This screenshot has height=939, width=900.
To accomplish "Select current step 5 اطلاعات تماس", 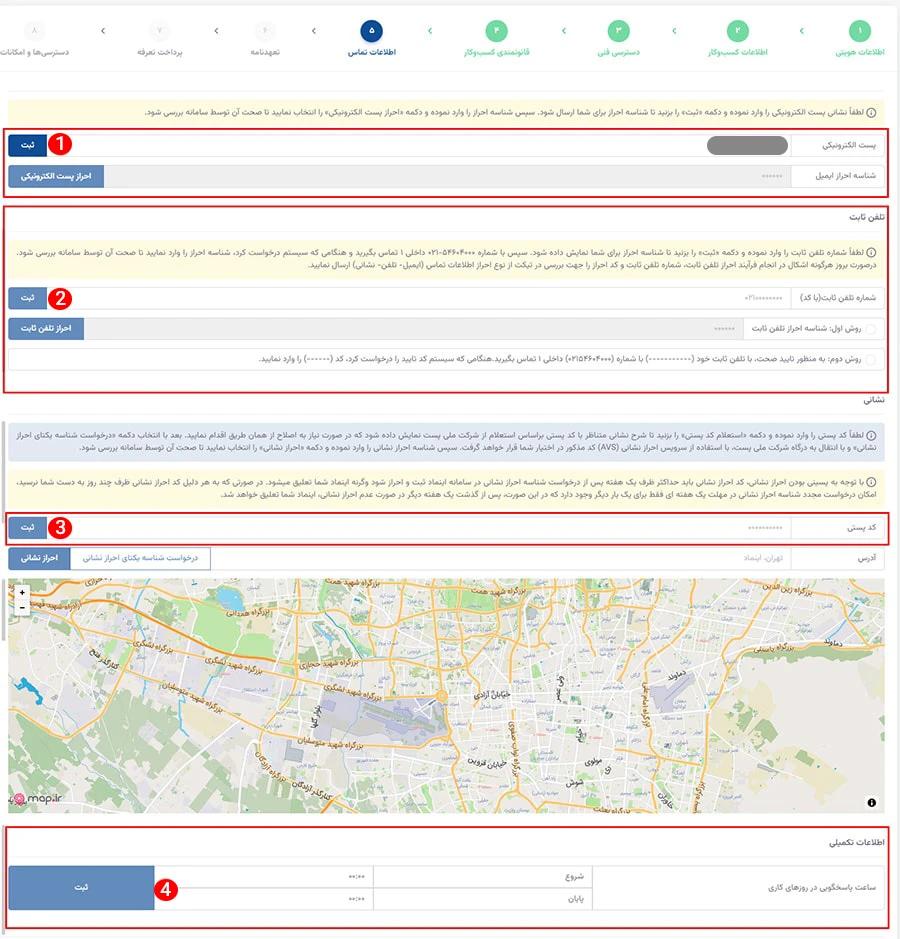I will click(371, 39).
